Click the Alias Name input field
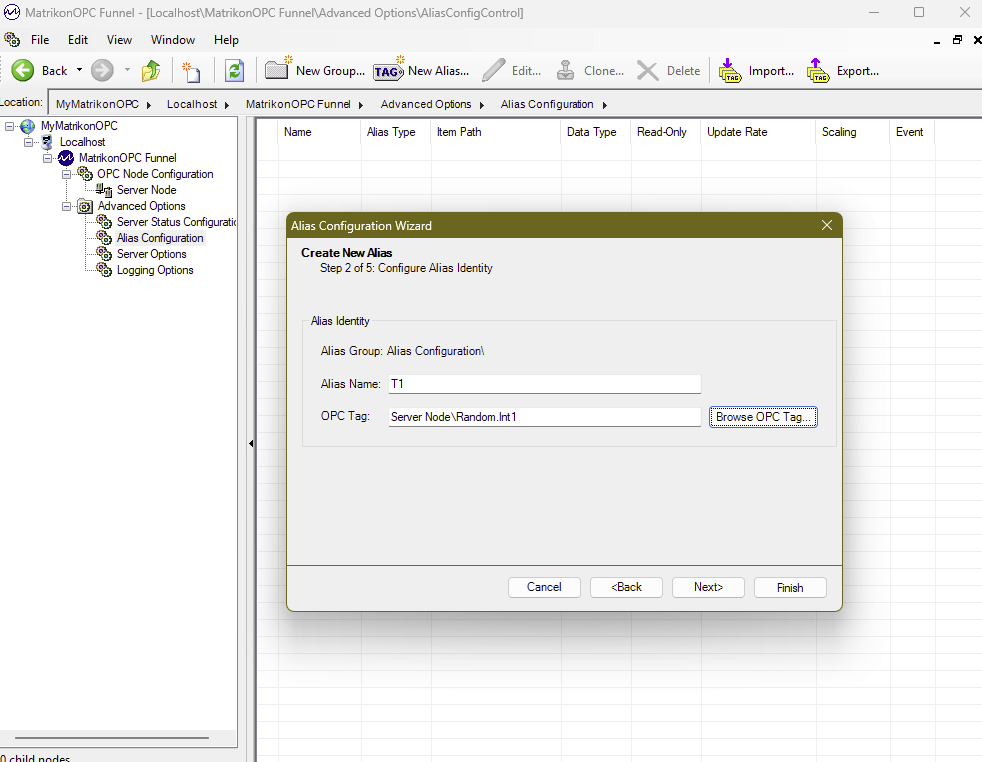 544,384
